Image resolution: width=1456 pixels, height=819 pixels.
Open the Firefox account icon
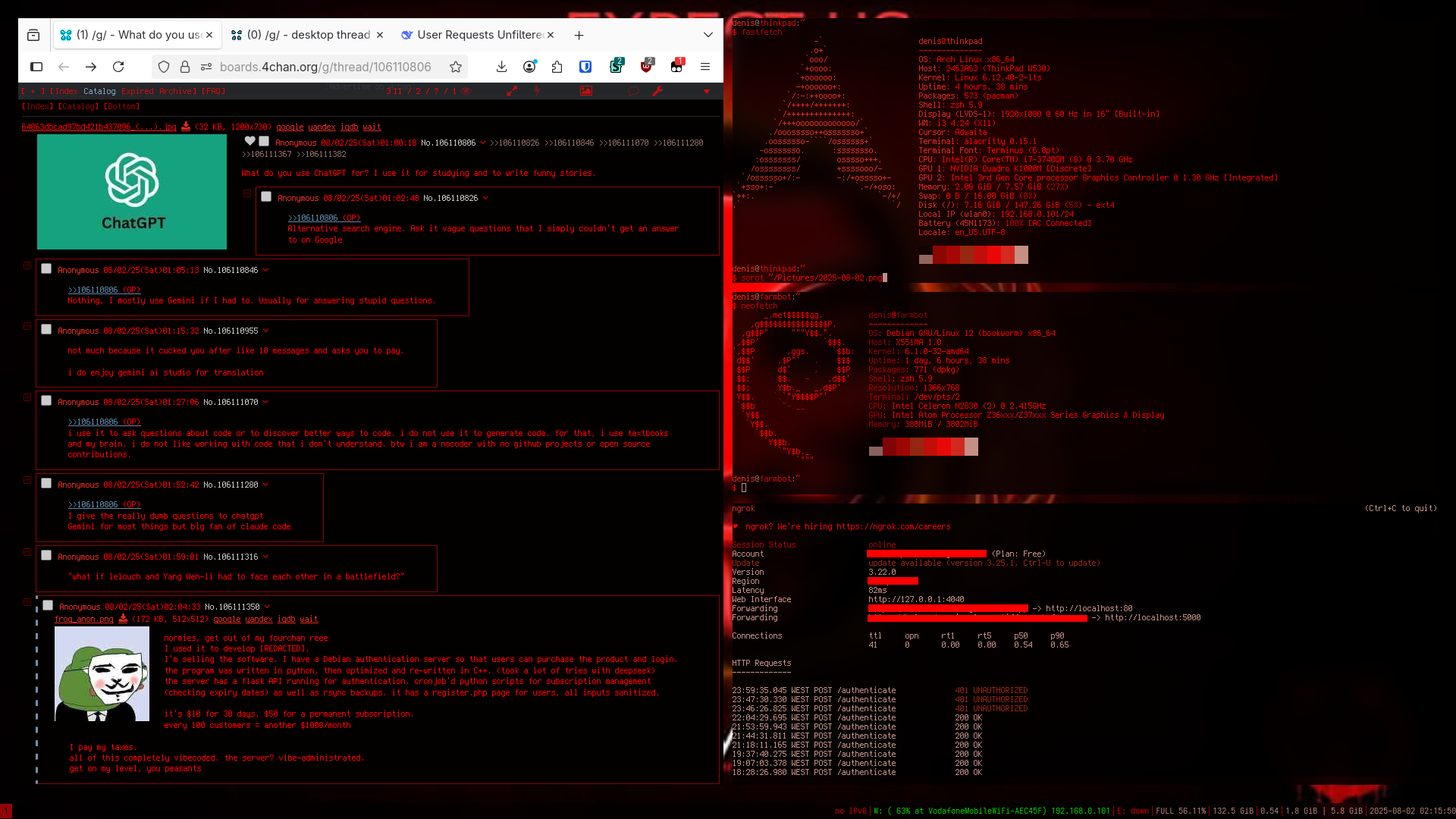coord(529,67)
